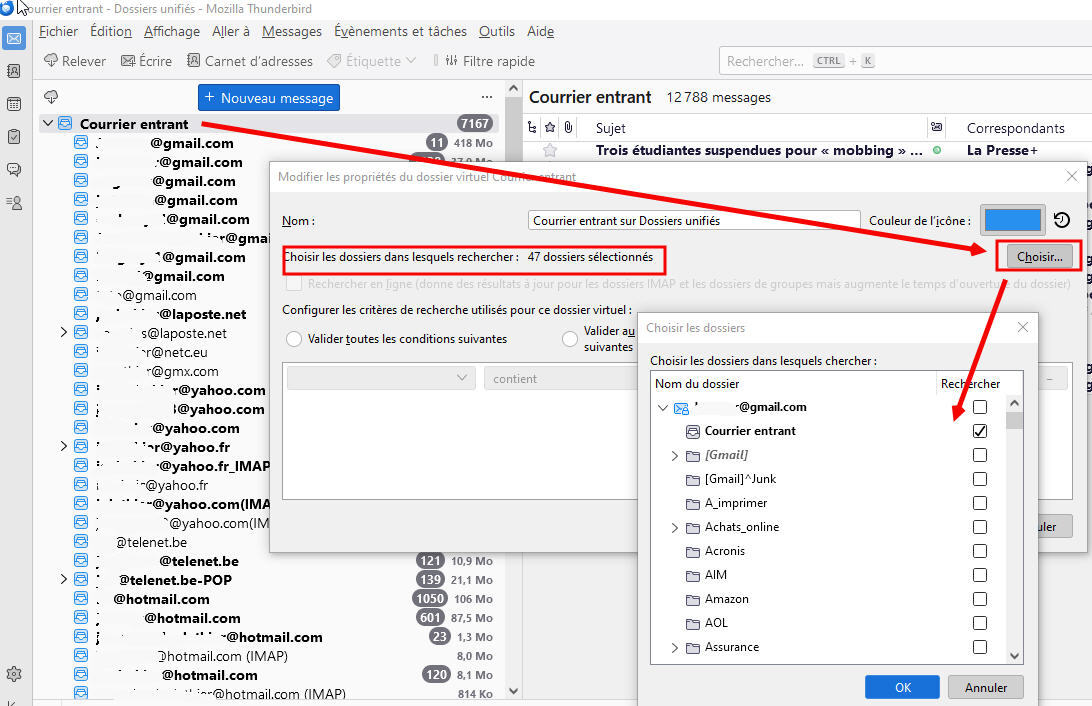Click Écrire to compose a message
The width and height of the screenshot is (1092, 706).
(146, 61)
